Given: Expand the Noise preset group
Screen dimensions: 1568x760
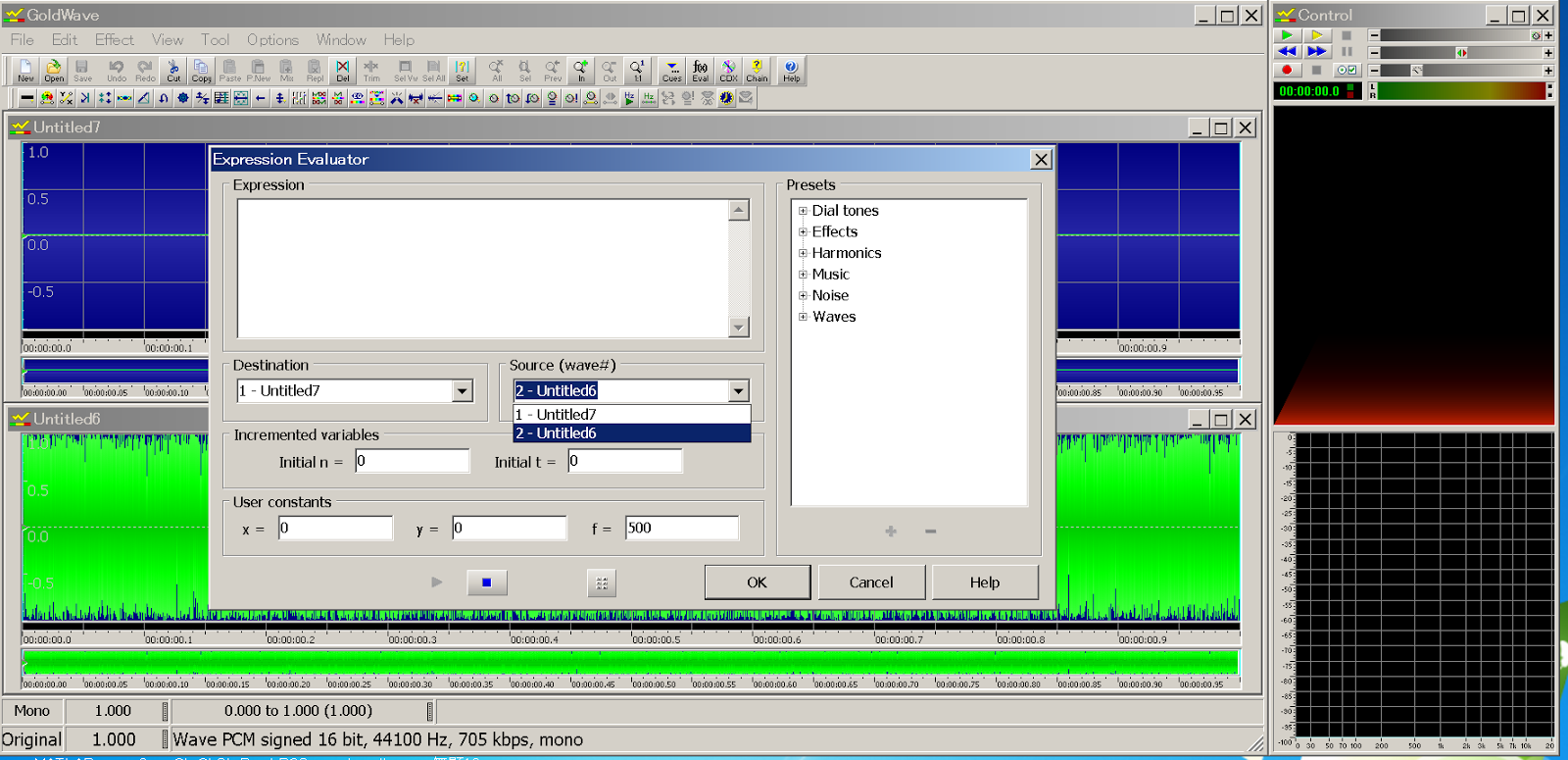Looking at the screenshot, I should [803, 295].
